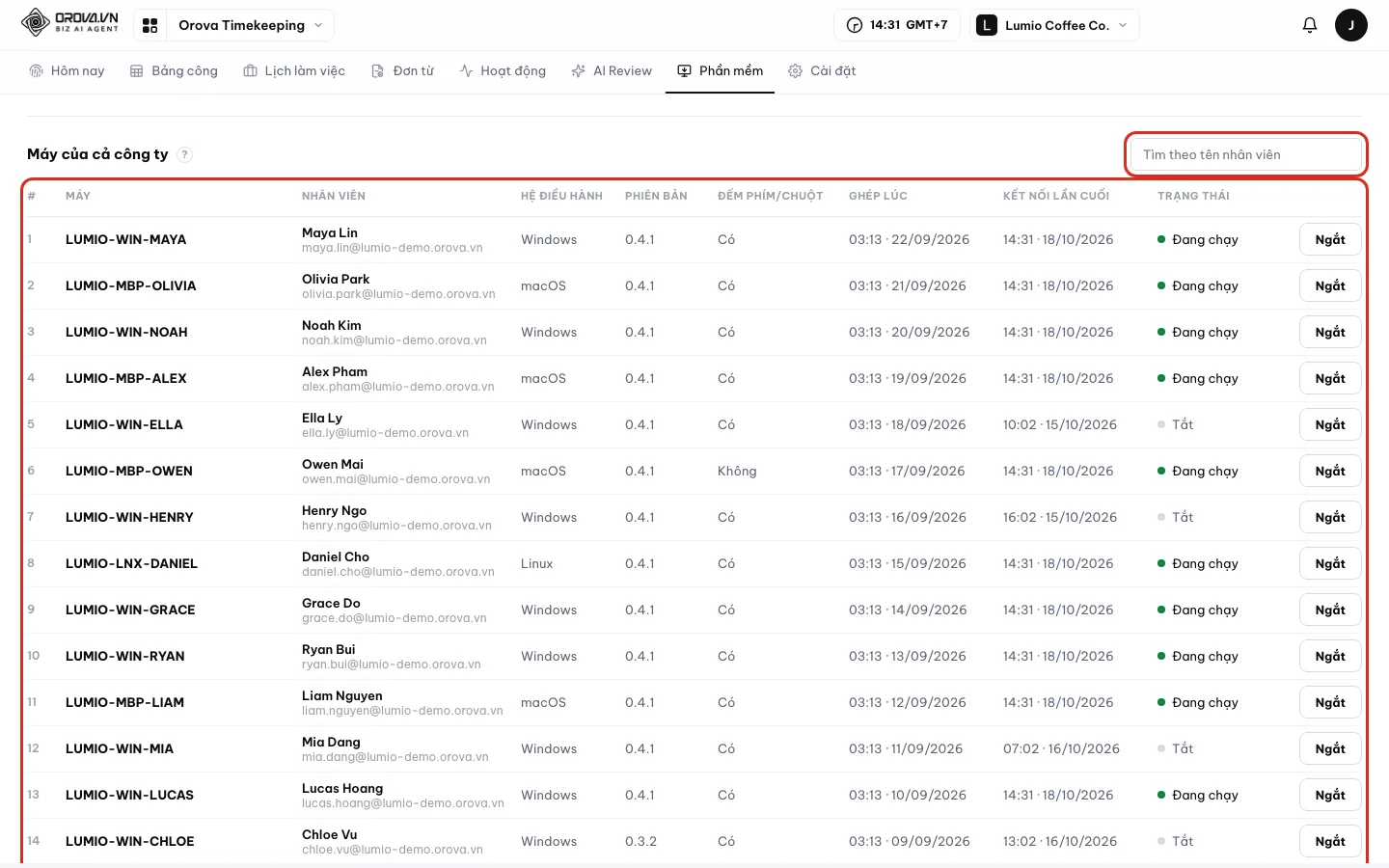Click machine name LUMIO-WIN-RYAN
The width and height of the screenshot is (1389, 868).
[125, 657]
